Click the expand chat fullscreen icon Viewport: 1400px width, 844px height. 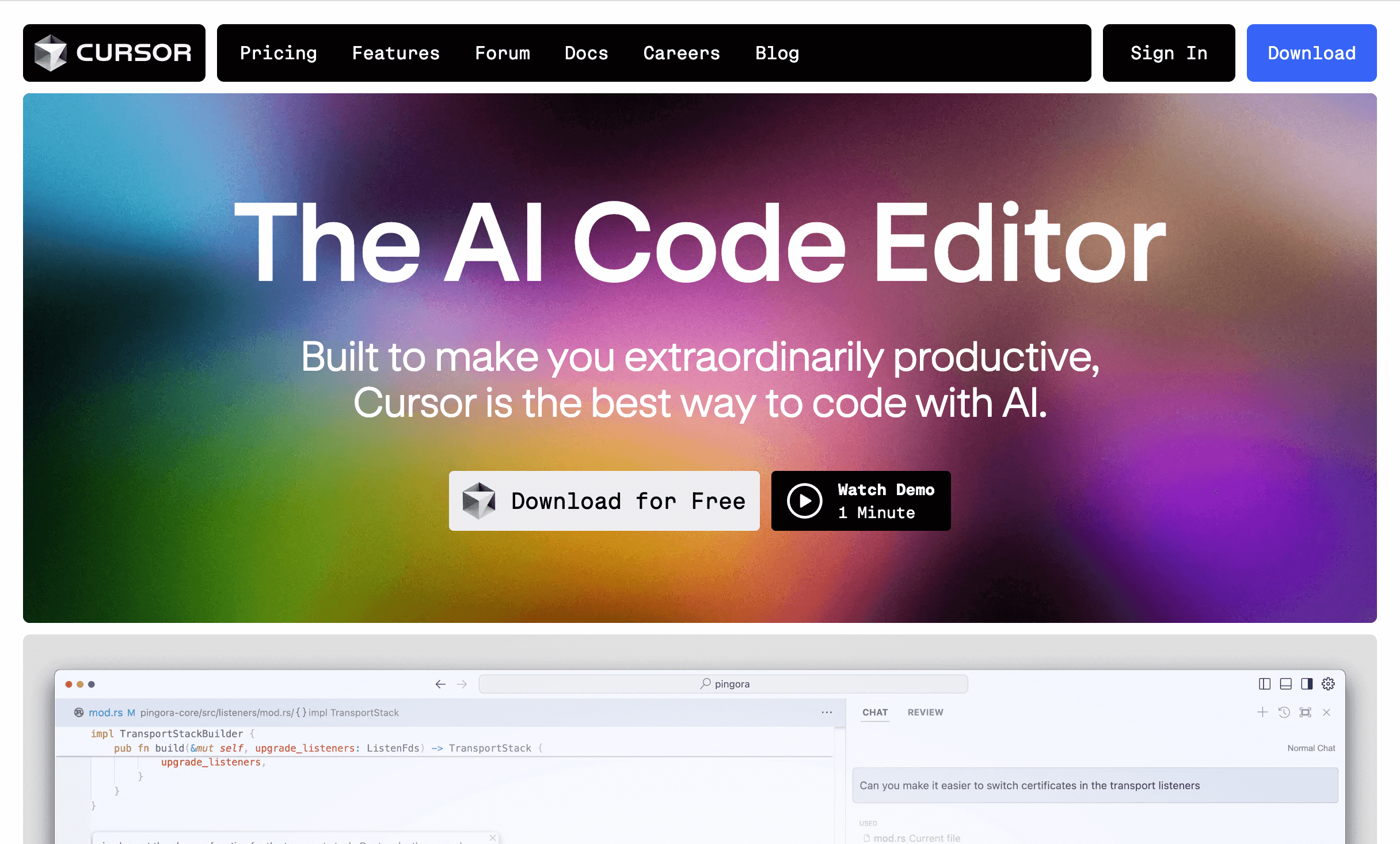pos(1305,712)
